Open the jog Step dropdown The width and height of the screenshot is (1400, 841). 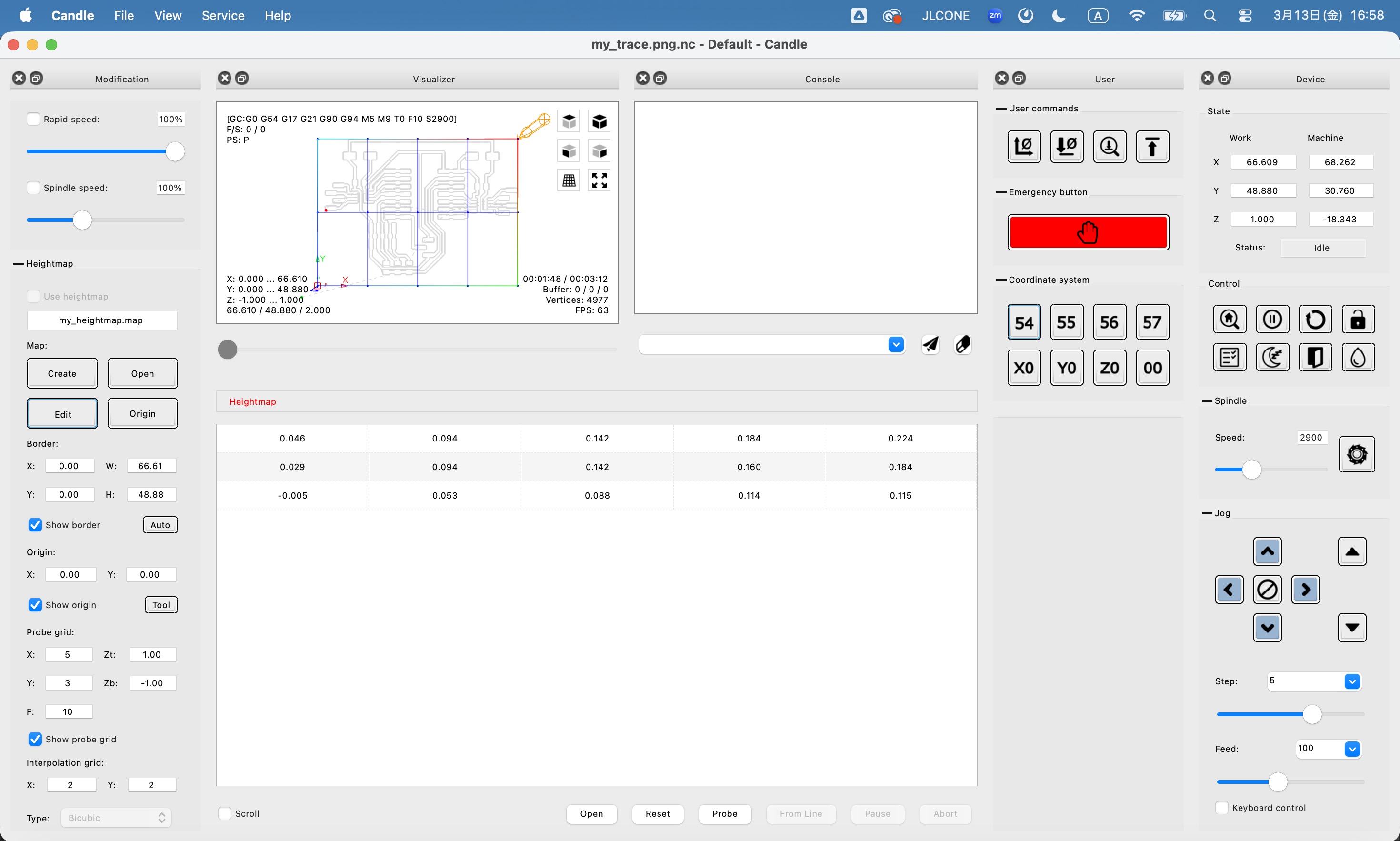coord(1351,681)
